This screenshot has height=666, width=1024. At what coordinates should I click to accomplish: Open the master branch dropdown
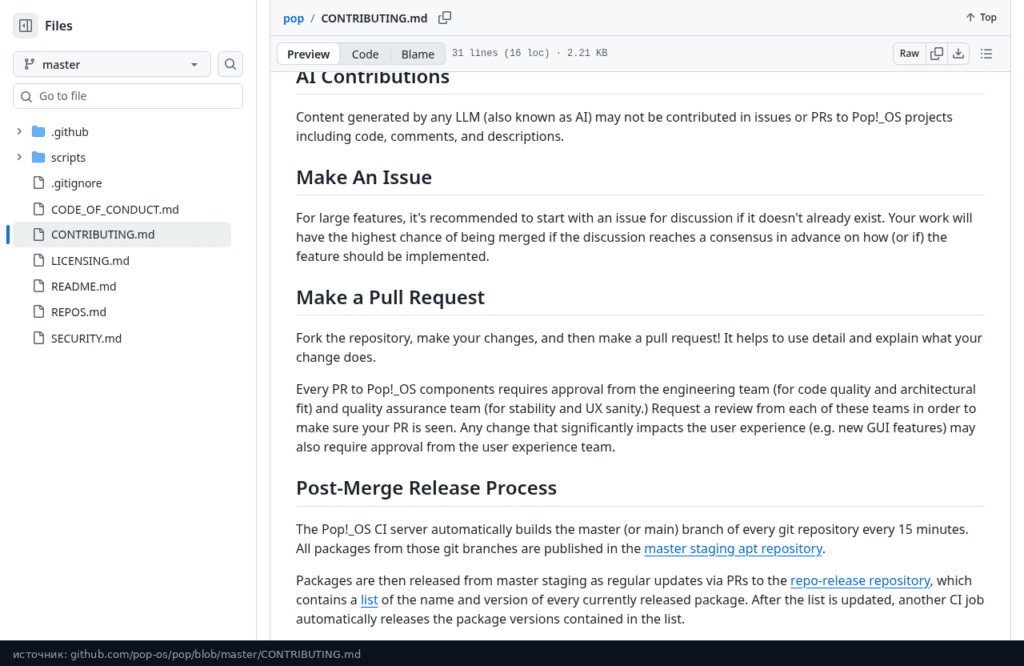(112, 64)
